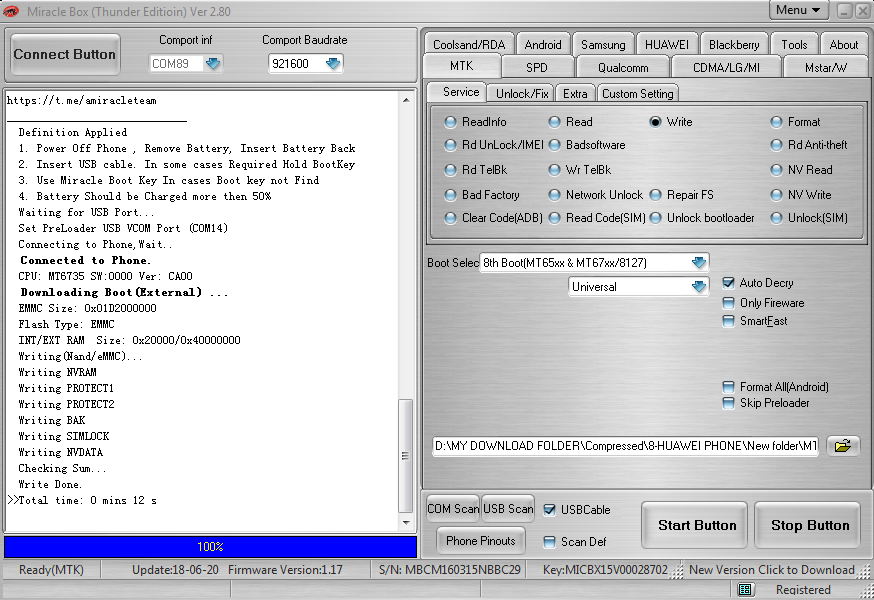Switch to Qualcomm tab
The height and width of the screenshot is (600, 874).
623,67
